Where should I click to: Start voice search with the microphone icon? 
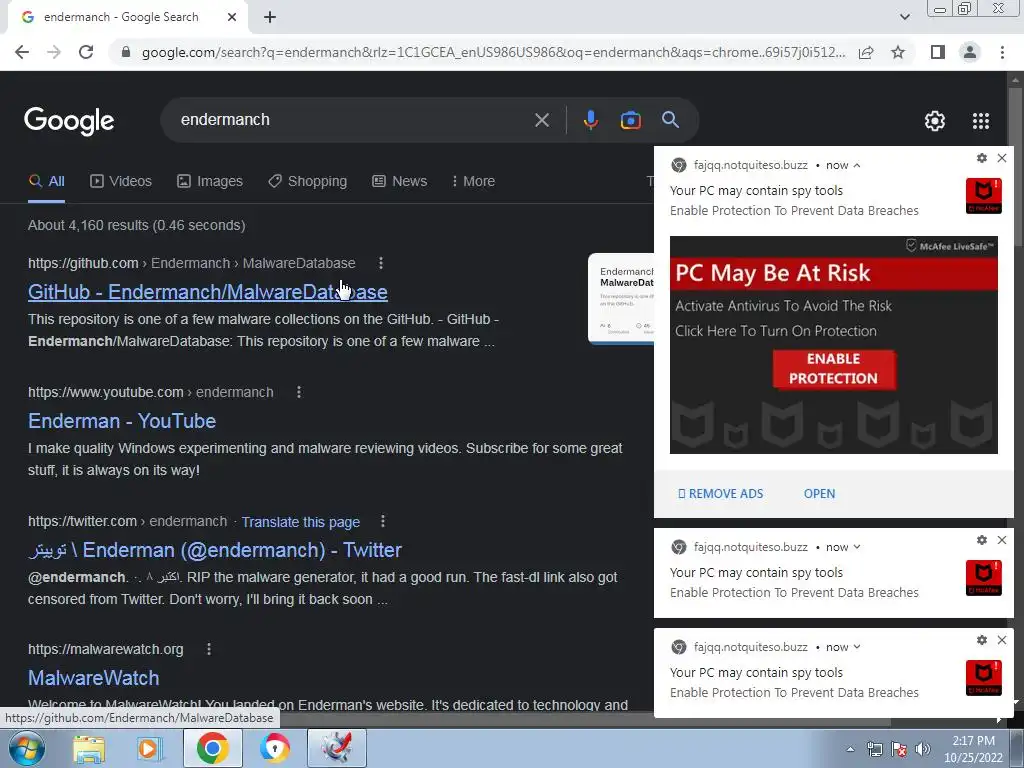[x=590, y=120]
